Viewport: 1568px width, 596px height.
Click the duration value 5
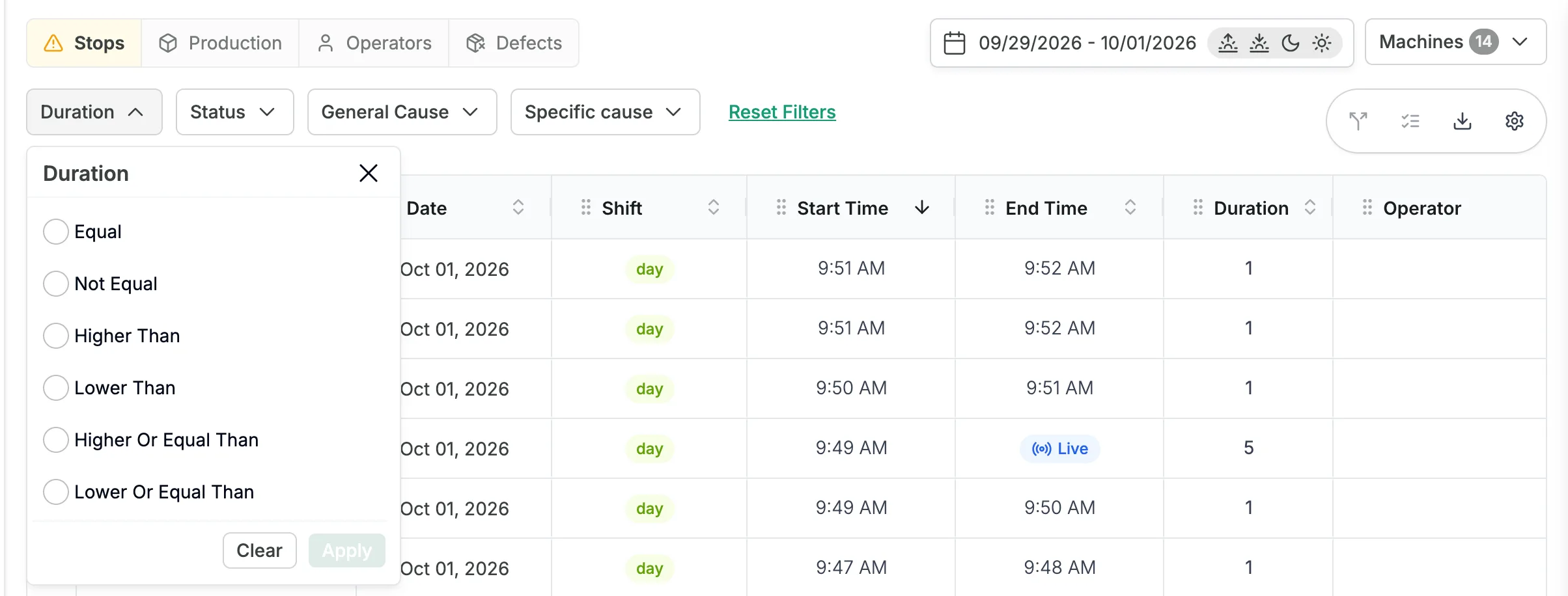tap(1249, 448)
